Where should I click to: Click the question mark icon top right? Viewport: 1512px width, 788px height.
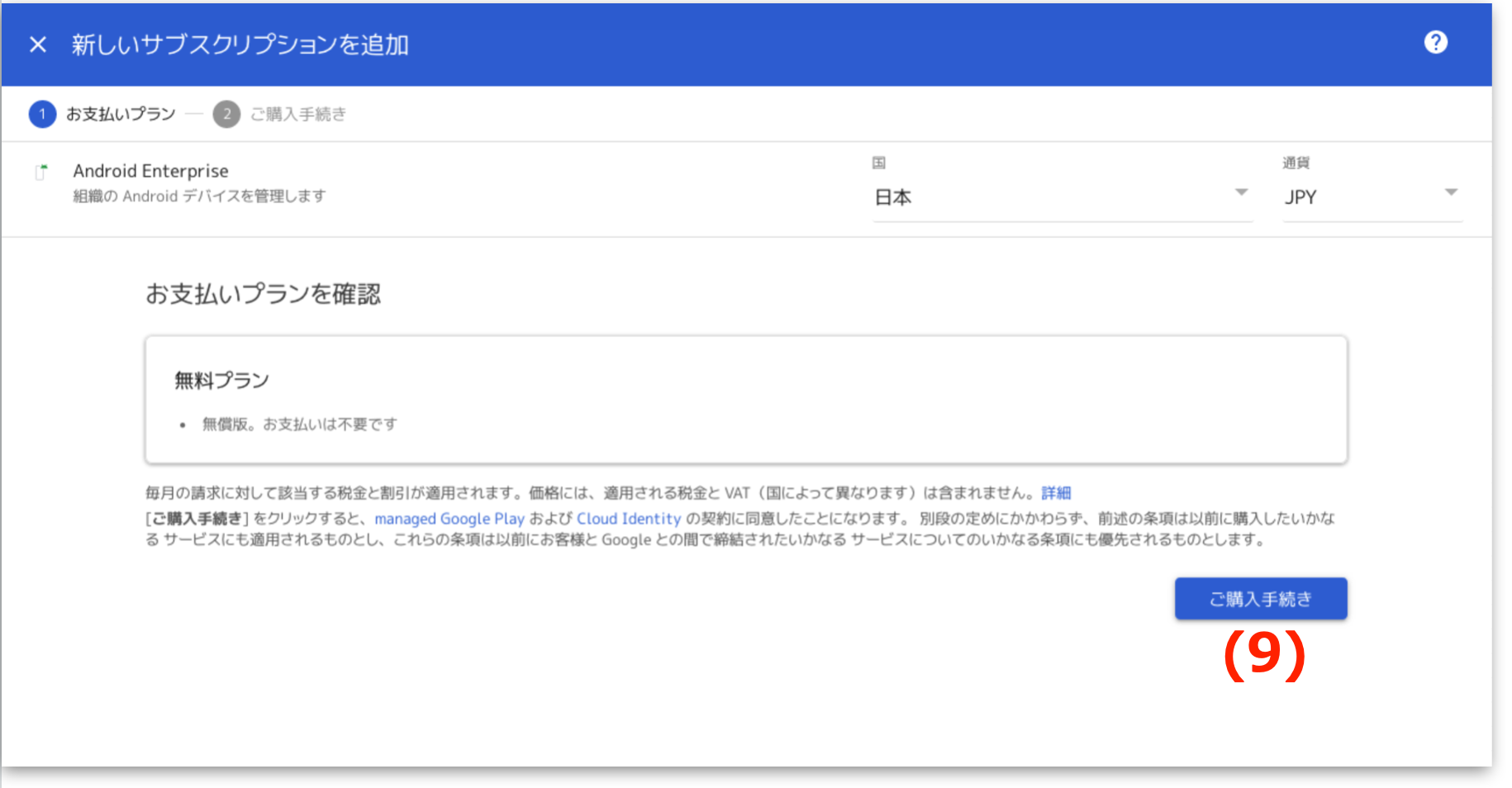point(1437,42)
